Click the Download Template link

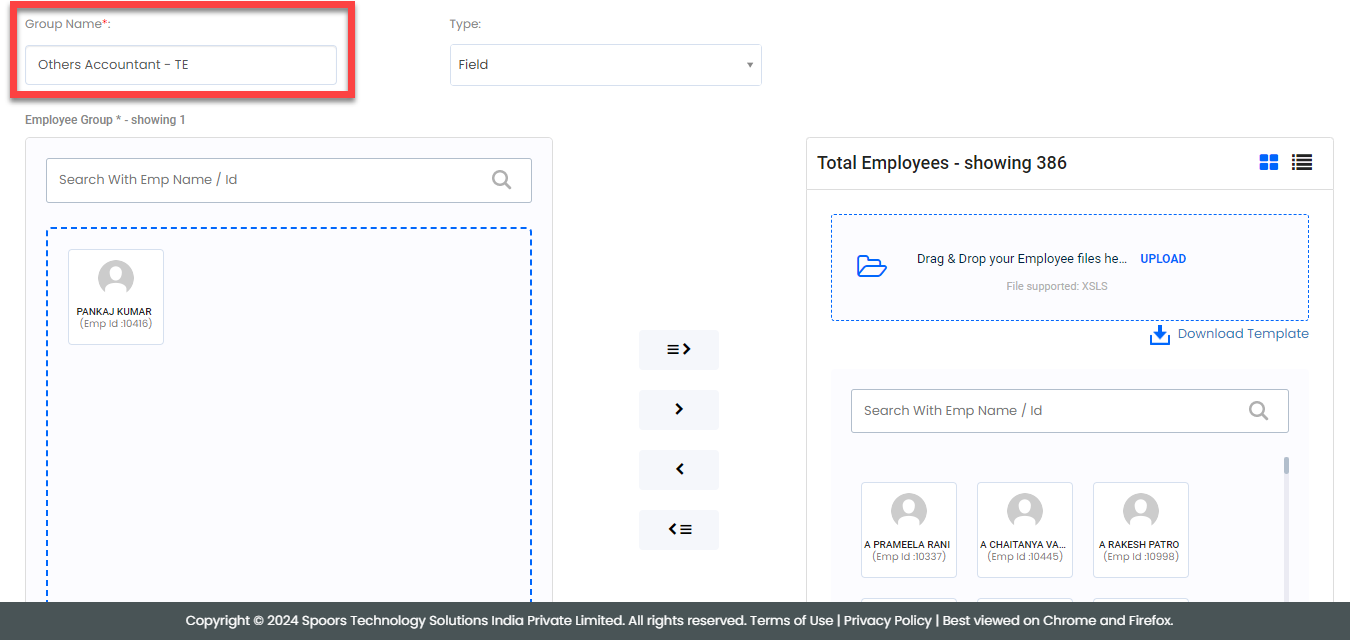1243,334
